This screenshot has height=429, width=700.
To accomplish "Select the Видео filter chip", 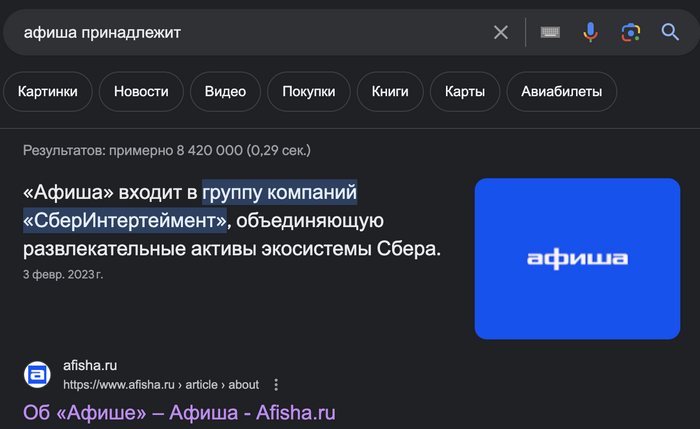I will coord(225,92).
